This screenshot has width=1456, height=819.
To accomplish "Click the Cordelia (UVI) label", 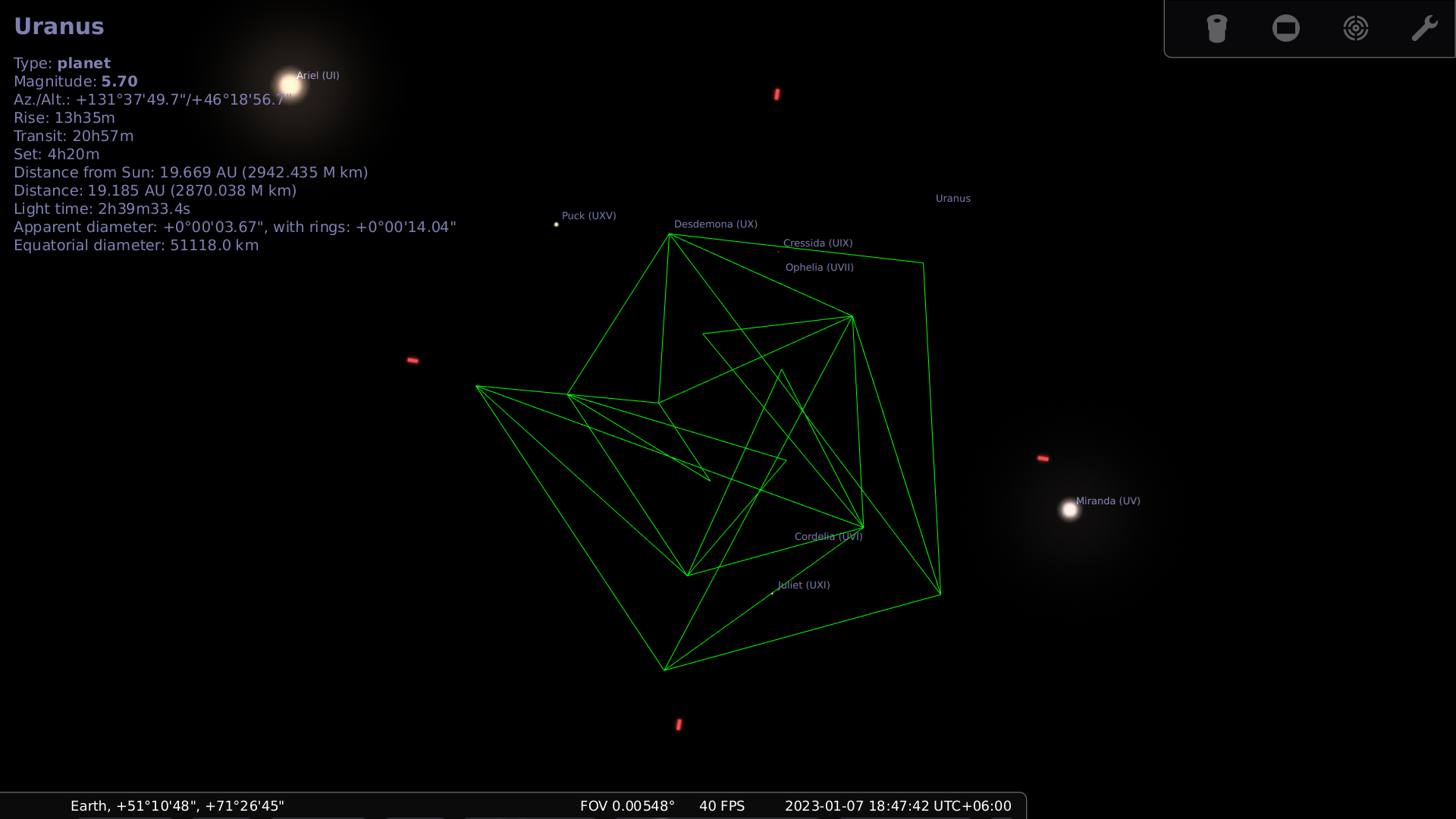I will [828, 536].
